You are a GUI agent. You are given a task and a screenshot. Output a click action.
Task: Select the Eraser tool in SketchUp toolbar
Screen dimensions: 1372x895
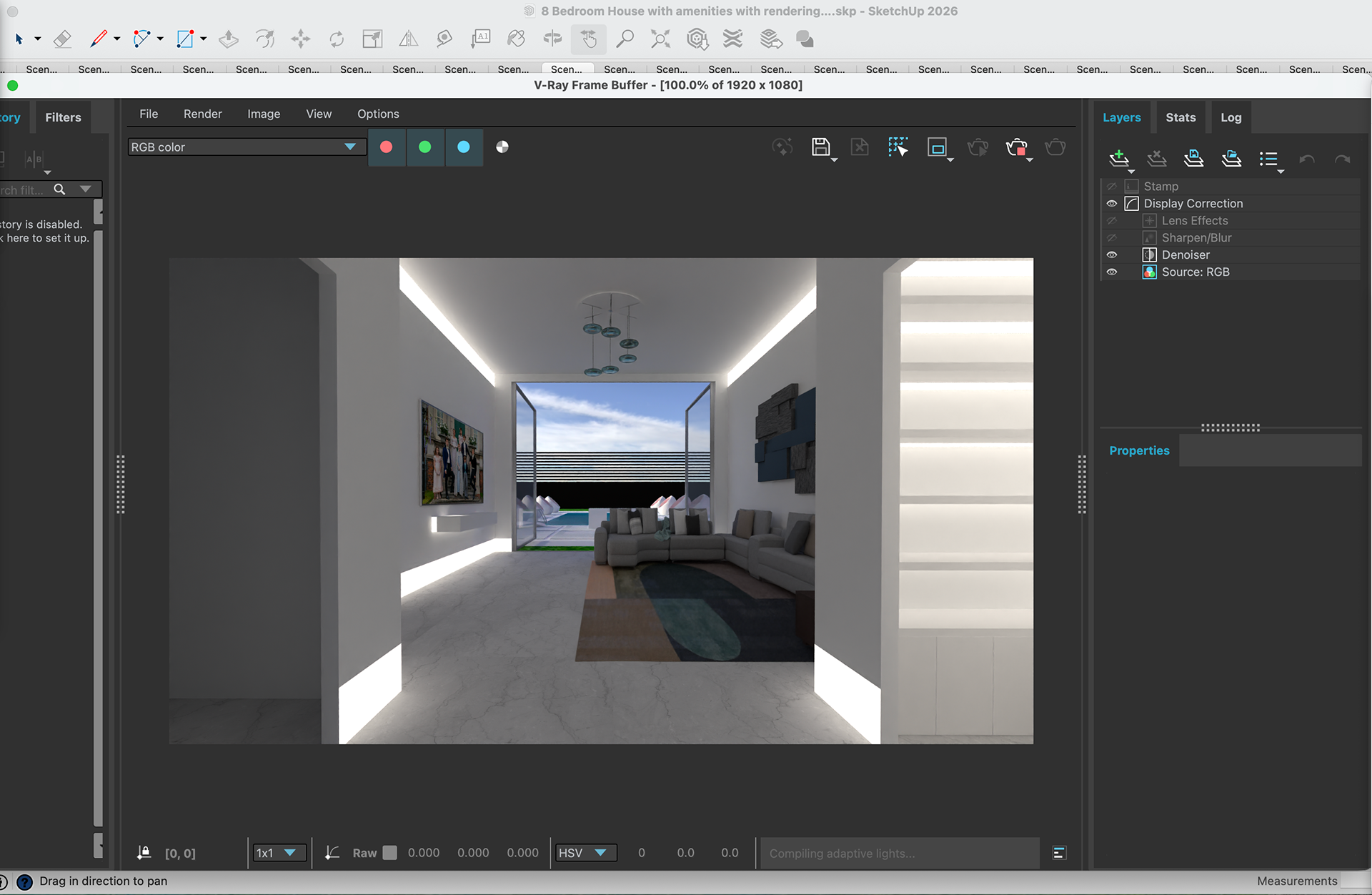[63, 39]
